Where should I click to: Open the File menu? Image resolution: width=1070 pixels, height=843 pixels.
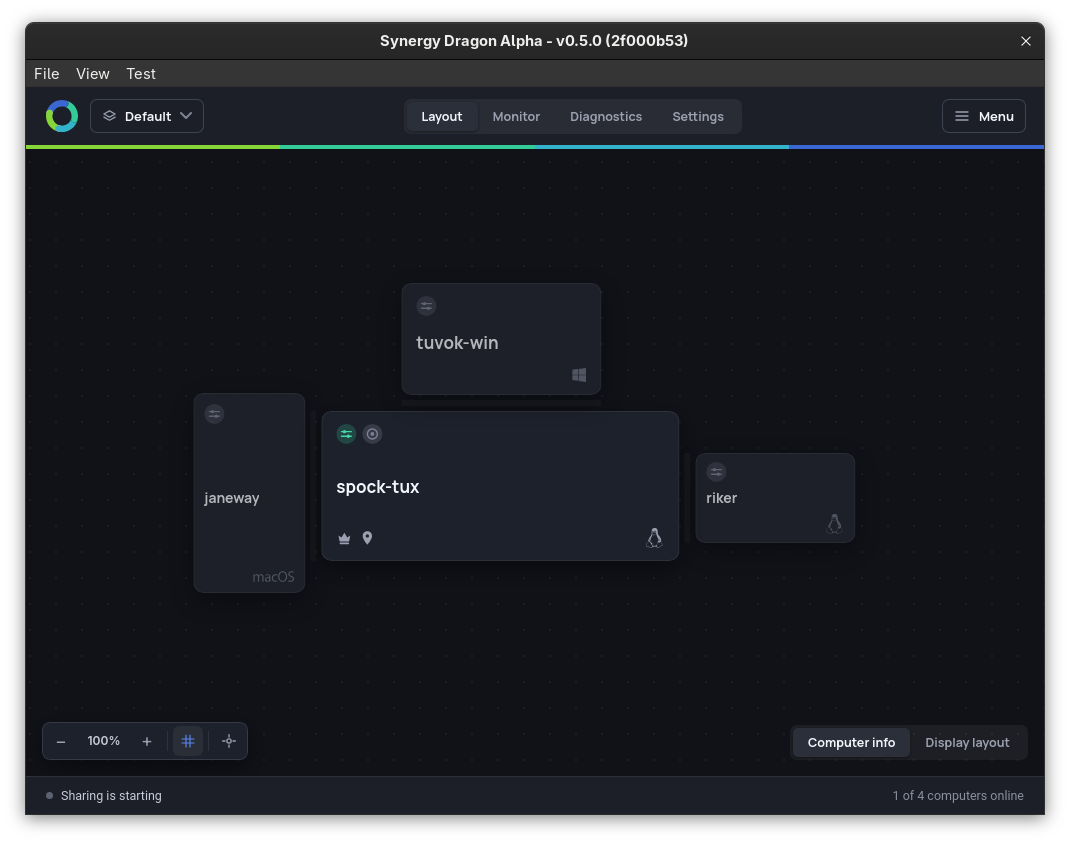[x=46, y=74]
